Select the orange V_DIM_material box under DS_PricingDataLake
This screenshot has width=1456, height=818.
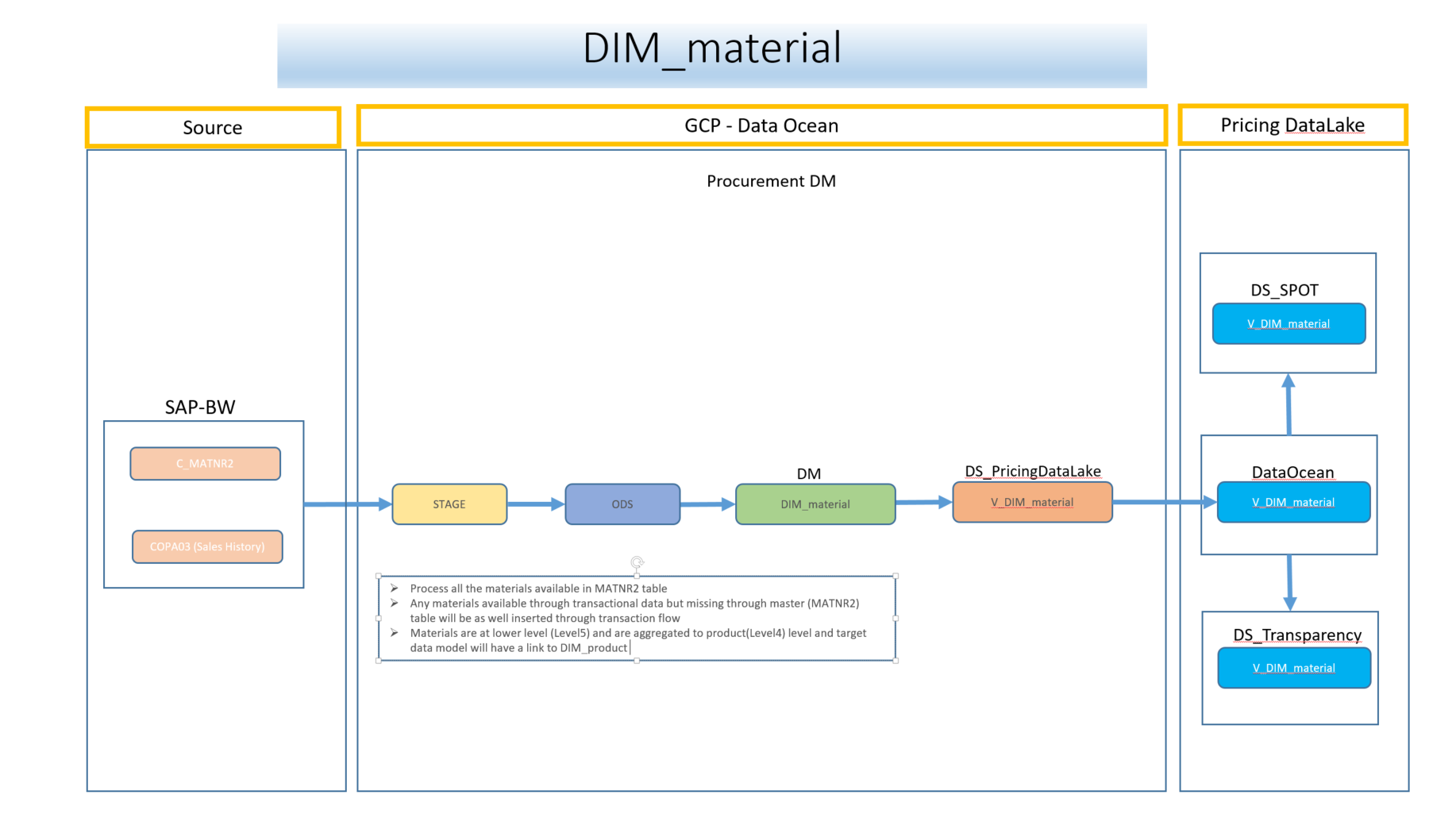pos(1032,503)
